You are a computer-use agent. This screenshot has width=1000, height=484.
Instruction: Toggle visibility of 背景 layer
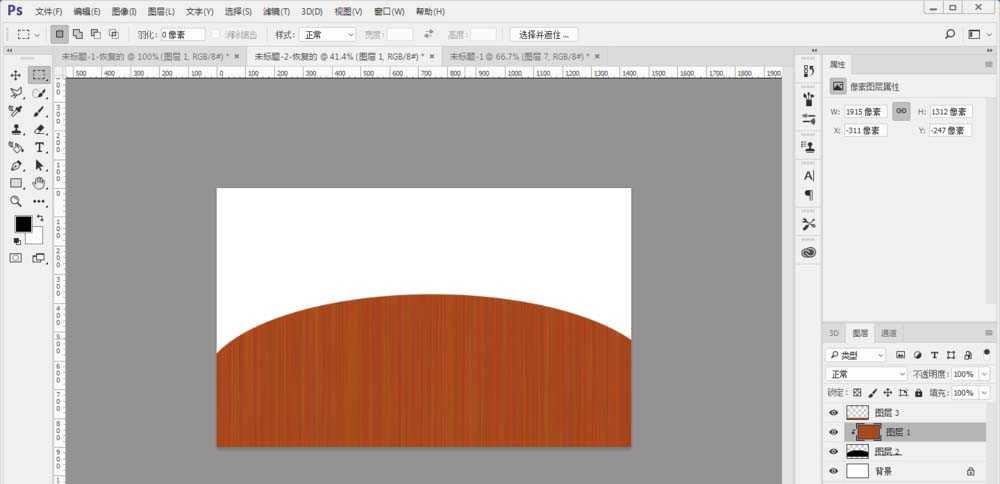point(834,471)
